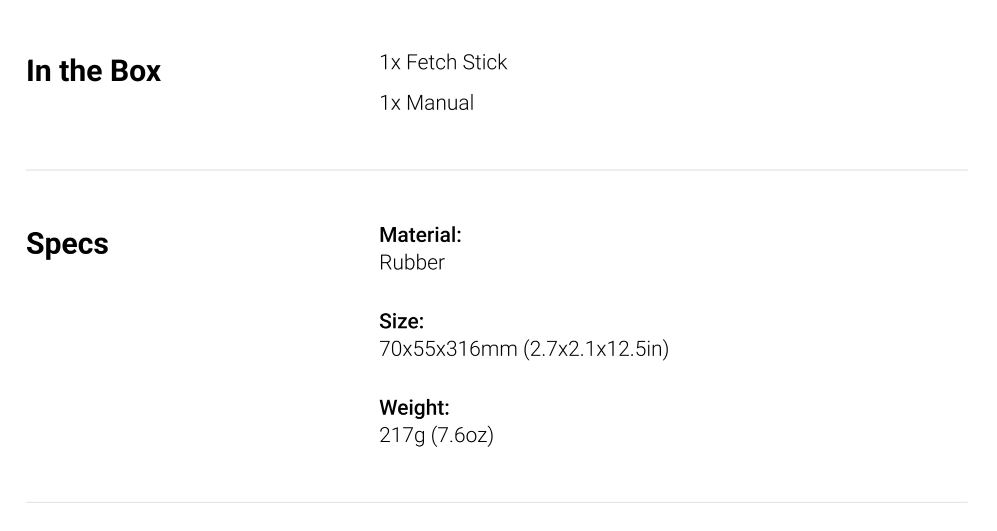Click the opening parenthesis before "2.7x2.1x12.5in"
Image resolution: width=997 pixels, height=531 pixels.
526,349
